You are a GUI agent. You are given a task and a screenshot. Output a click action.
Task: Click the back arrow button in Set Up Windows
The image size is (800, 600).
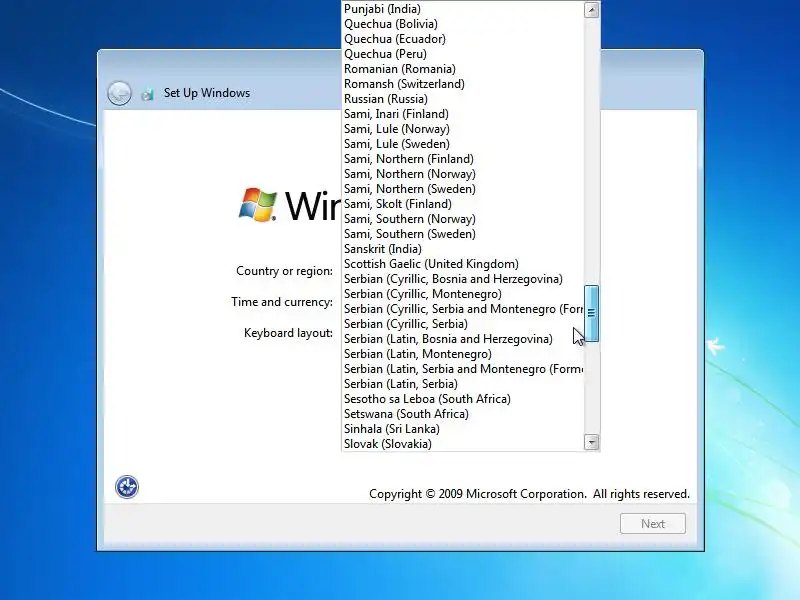tap(119, 93)
